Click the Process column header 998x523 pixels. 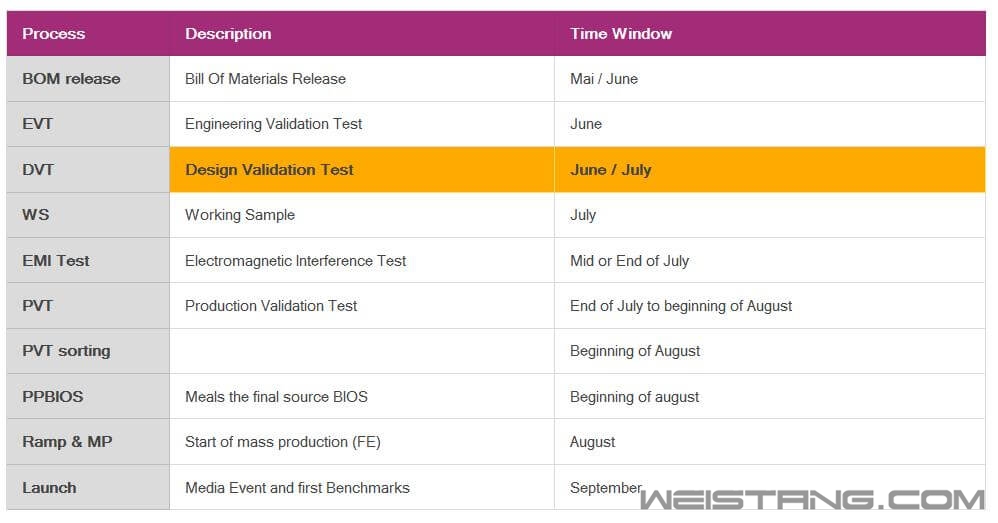tap(54, 34)
